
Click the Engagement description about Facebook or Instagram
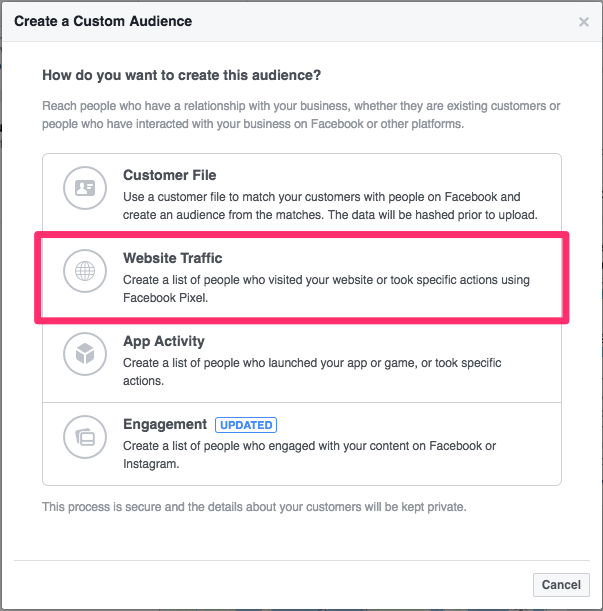tap(309, 455)
